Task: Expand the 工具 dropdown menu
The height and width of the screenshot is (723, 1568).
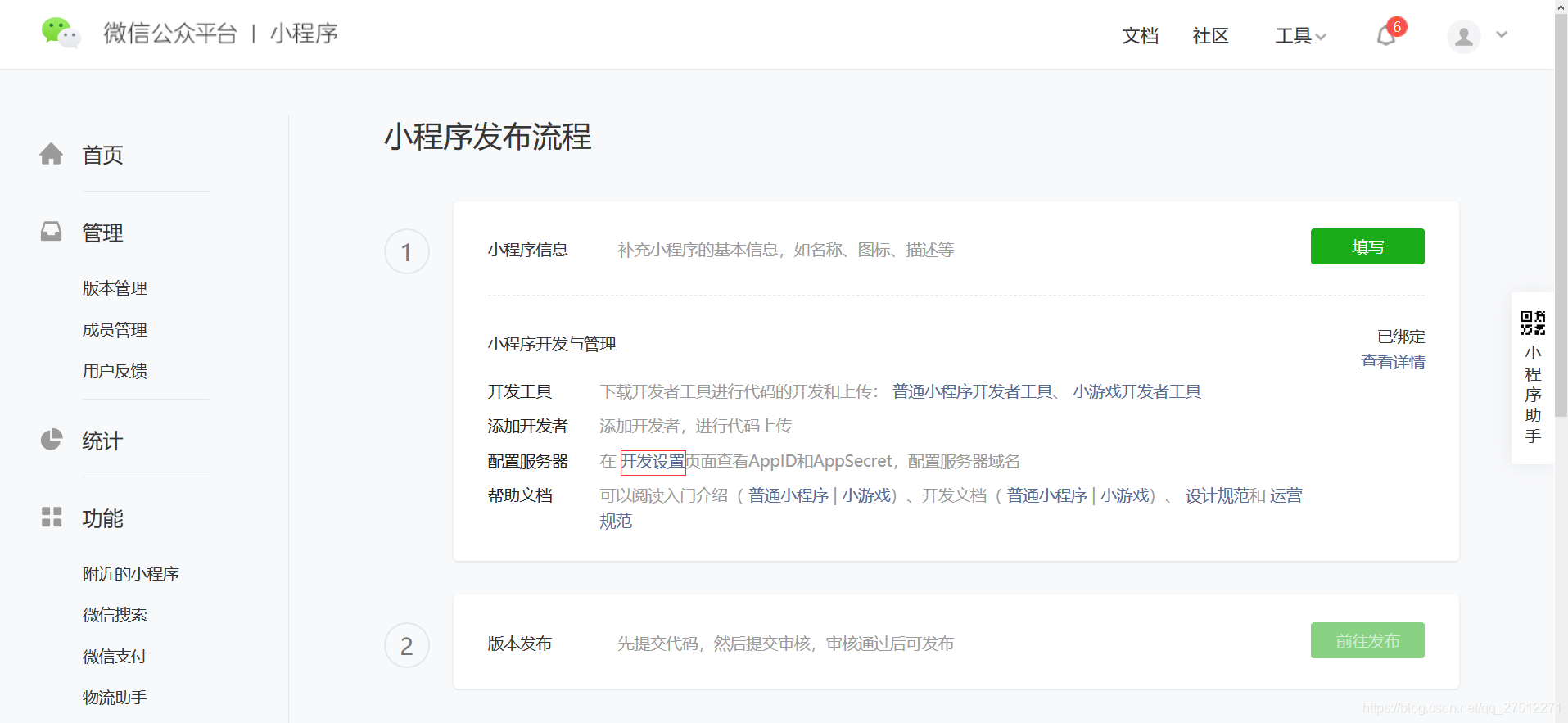Action: point(1300,36)
